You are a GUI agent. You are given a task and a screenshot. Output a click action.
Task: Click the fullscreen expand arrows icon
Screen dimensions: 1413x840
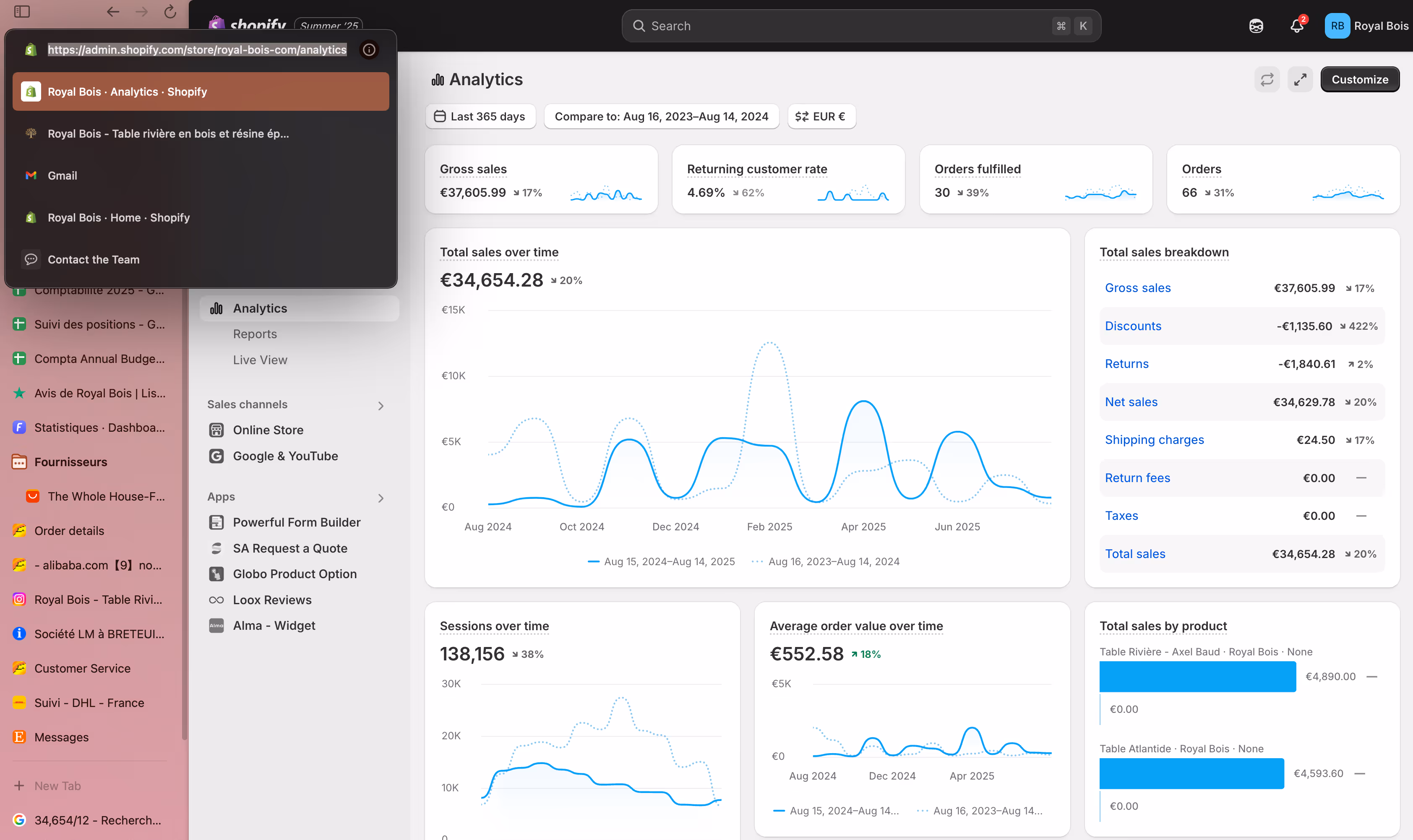1300,79
